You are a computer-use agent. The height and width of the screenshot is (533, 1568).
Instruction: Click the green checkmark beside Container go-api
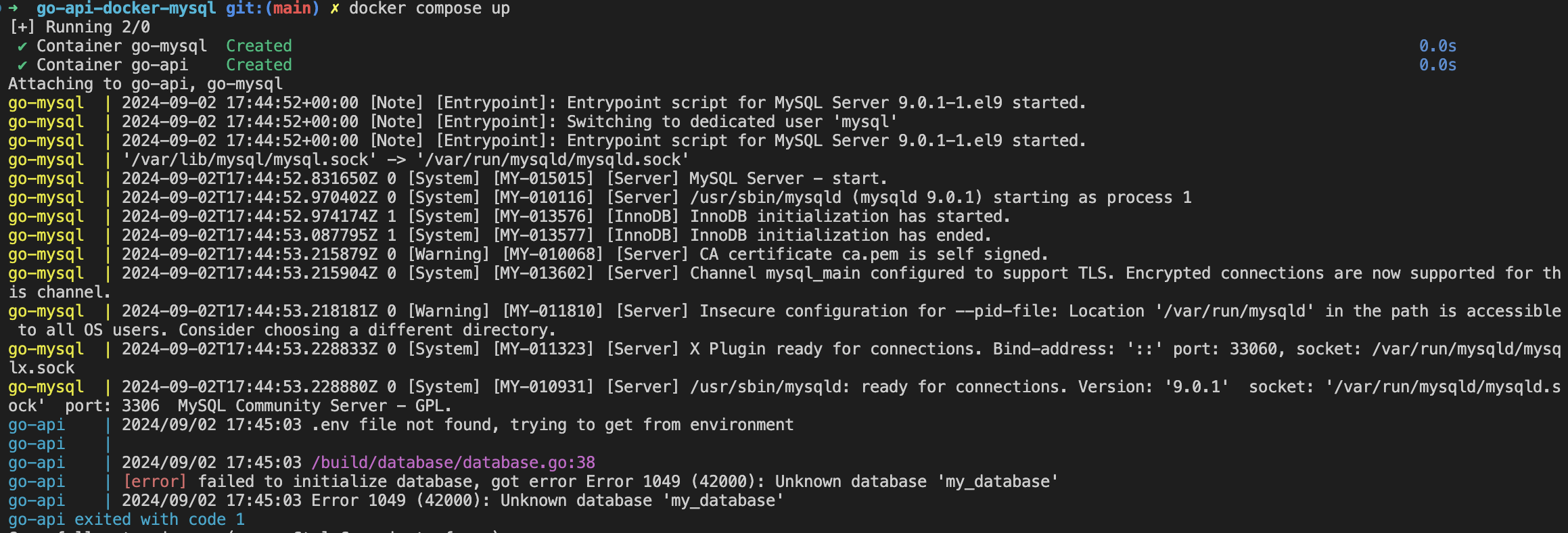point(22,65)
